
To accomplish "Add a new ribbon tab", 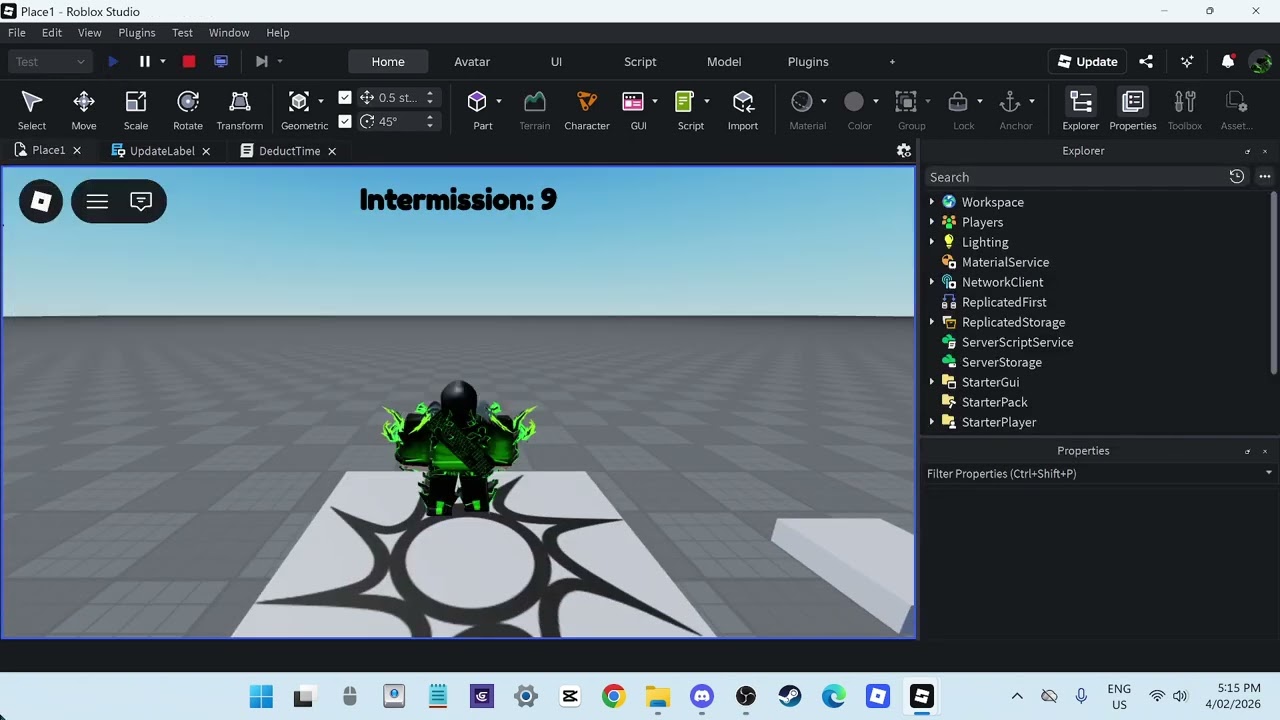I will click(893, 61).
